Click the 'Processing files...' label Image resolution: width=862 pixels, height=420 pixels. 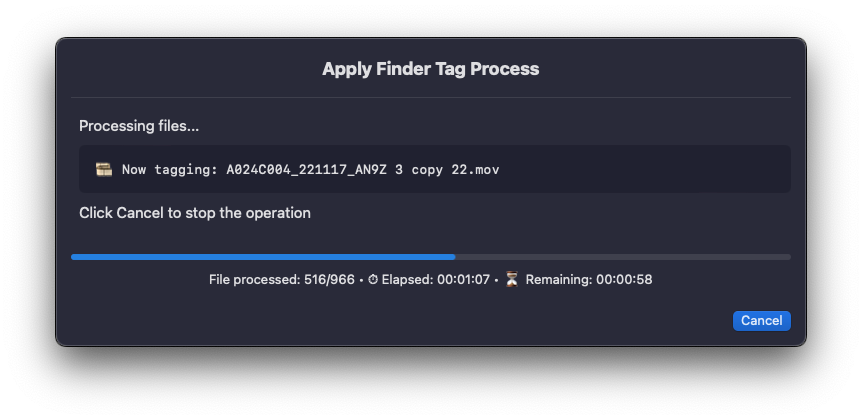139,126
